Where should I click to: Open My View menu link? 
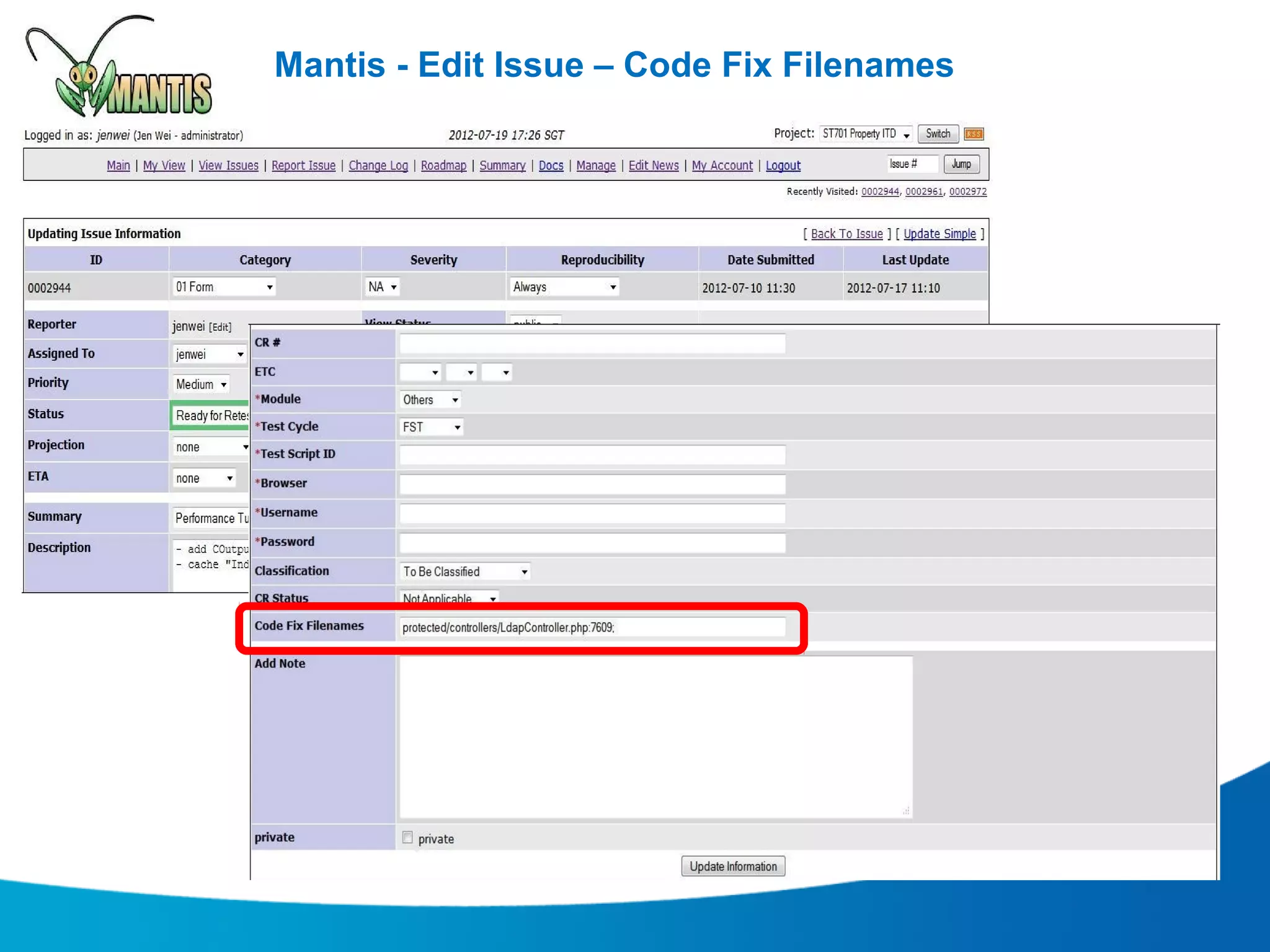[164, 165]
